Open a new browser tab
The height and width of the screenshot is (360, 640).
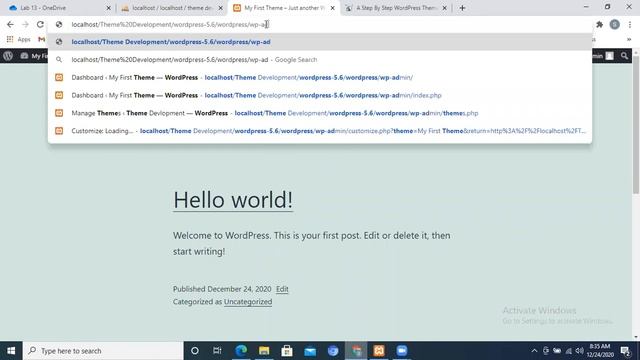point(462,8)
